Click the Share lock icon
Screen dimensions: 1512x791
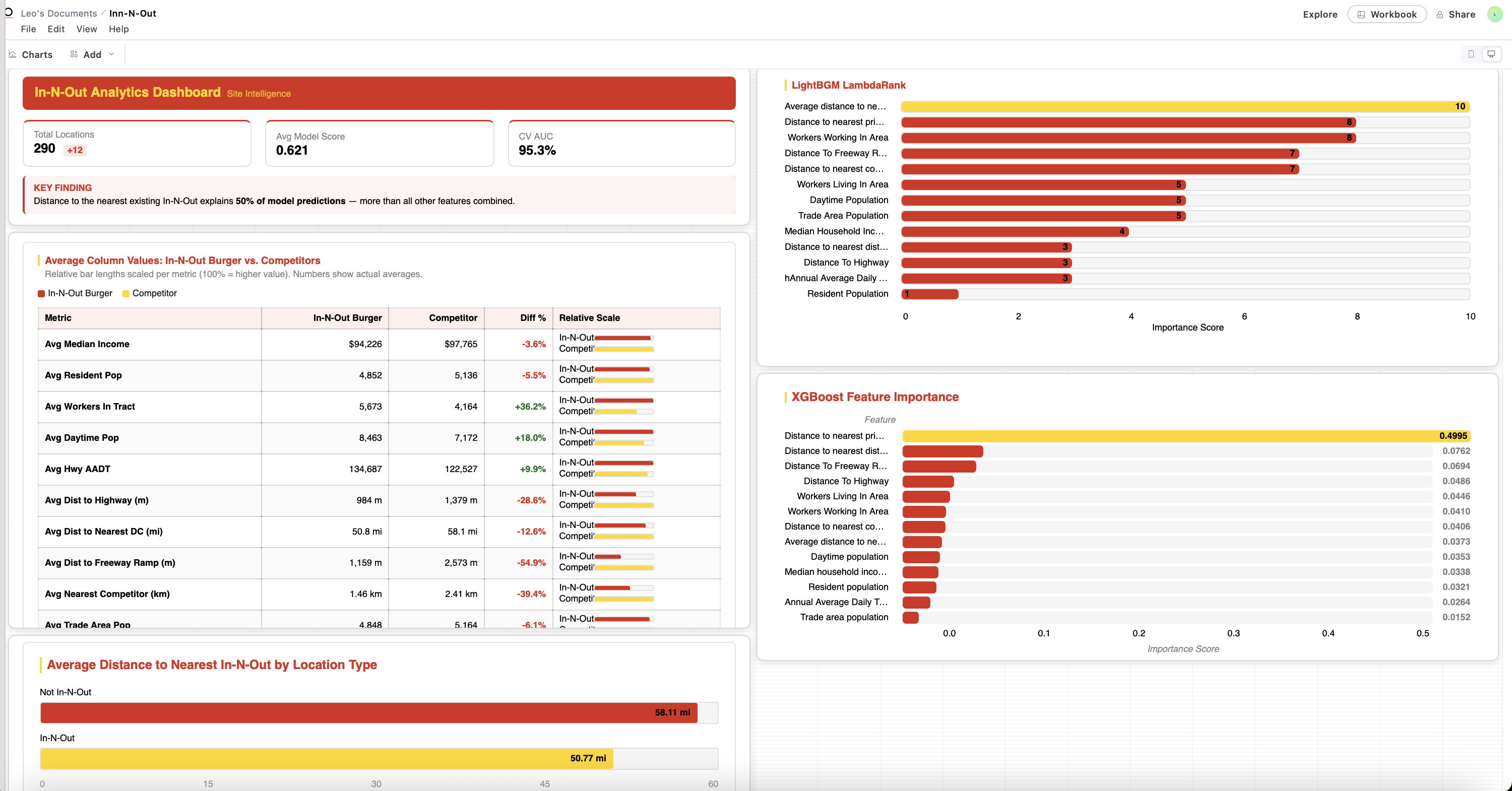click(1440, 15)
